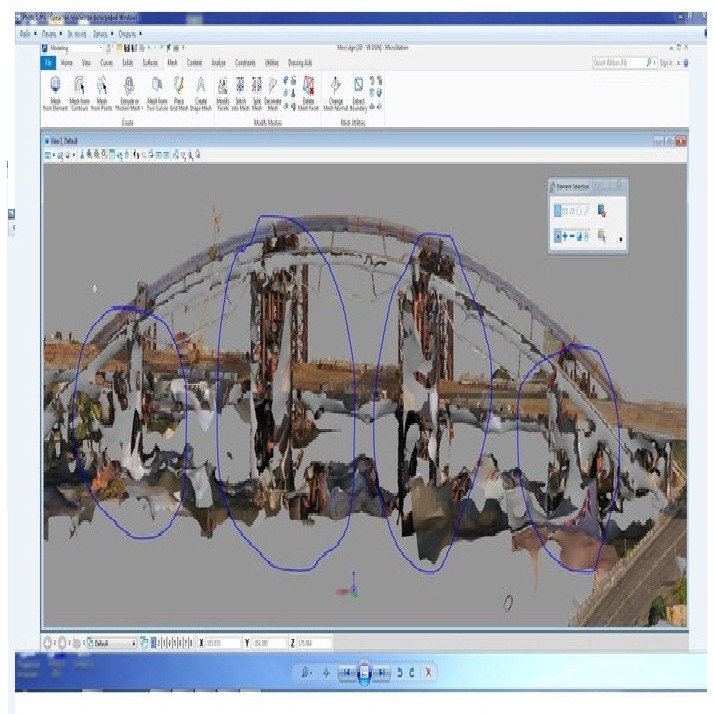Switch to the Analyze ribbon tab

point(219,63)
